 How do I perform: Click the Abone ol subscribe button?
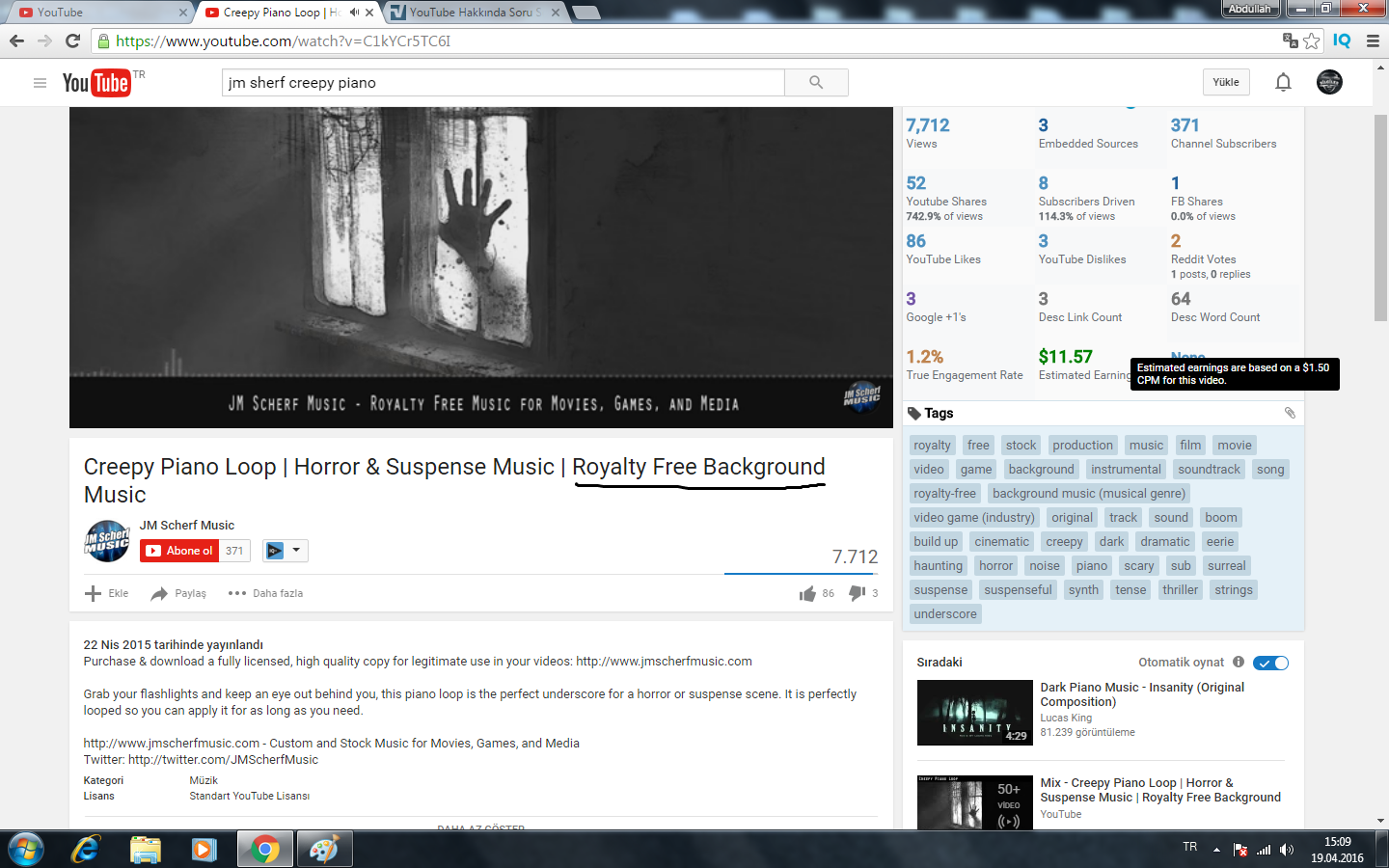[179, 551]
